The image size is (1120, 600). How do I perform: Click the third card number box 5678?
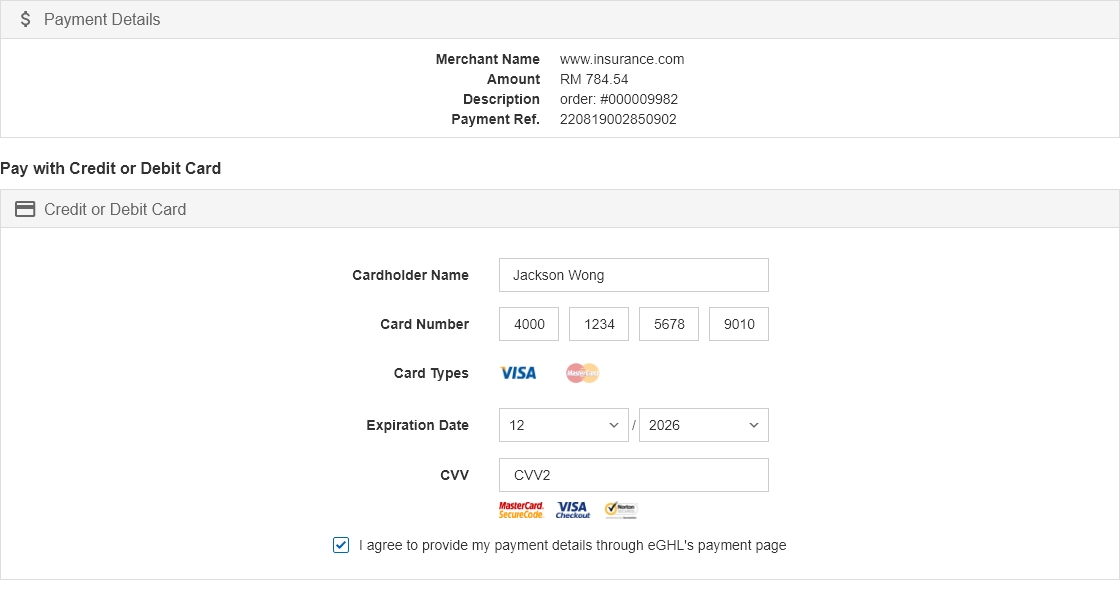point(669,324)
